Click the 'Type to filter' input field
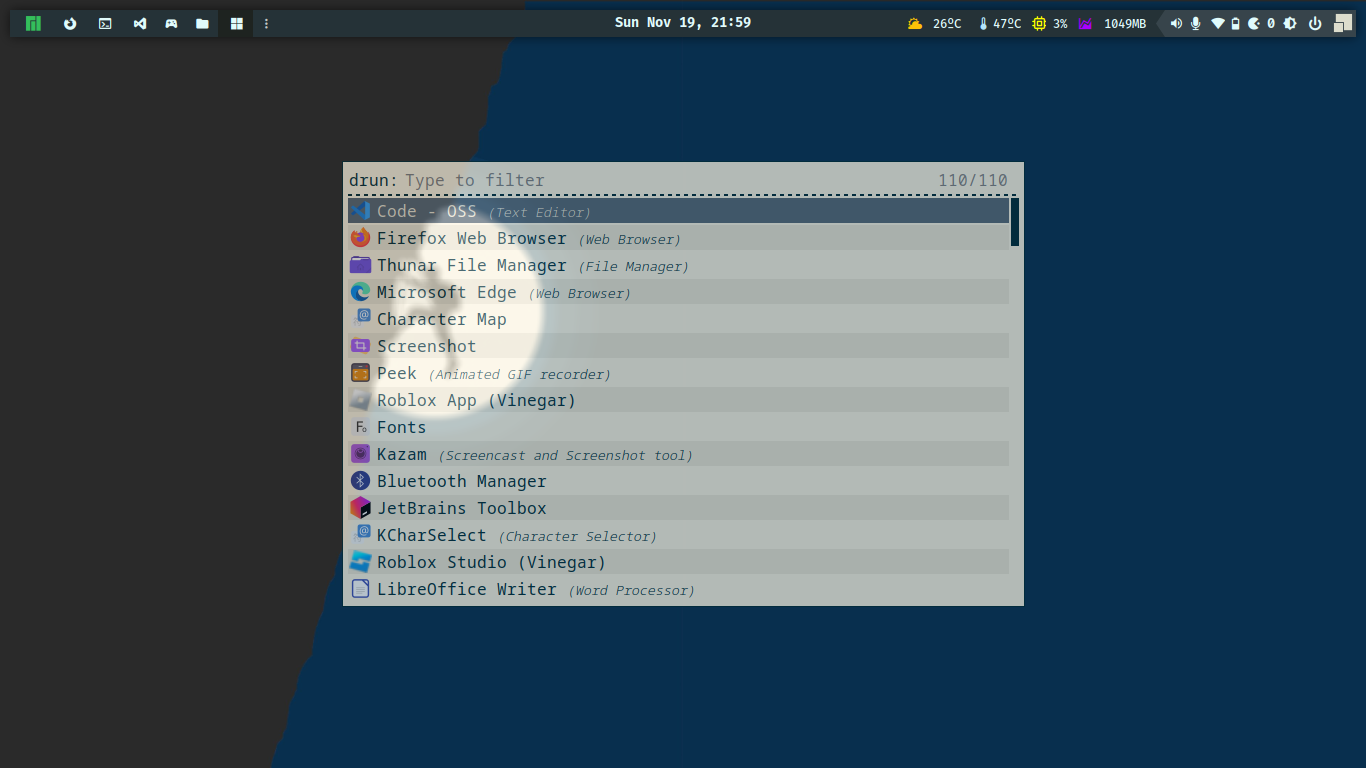Screen dimensions: 1366x768 (x=660, y=180)
